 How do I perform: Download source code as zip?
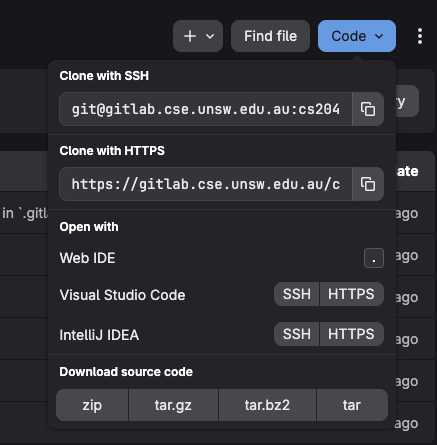[92, 405]
